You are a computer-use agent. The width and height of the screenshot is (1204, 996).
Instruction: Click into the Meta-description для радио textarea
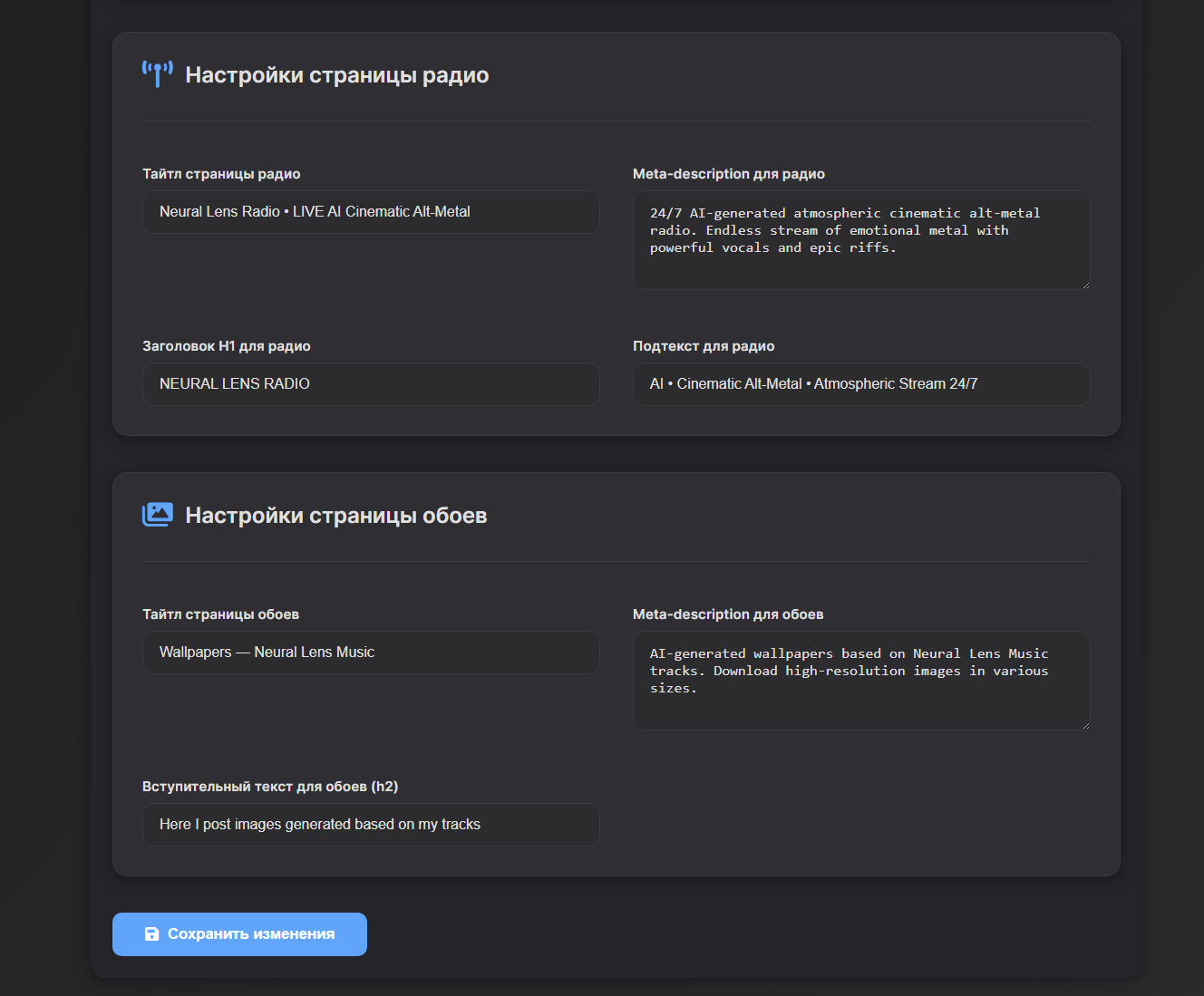point(860,240)
